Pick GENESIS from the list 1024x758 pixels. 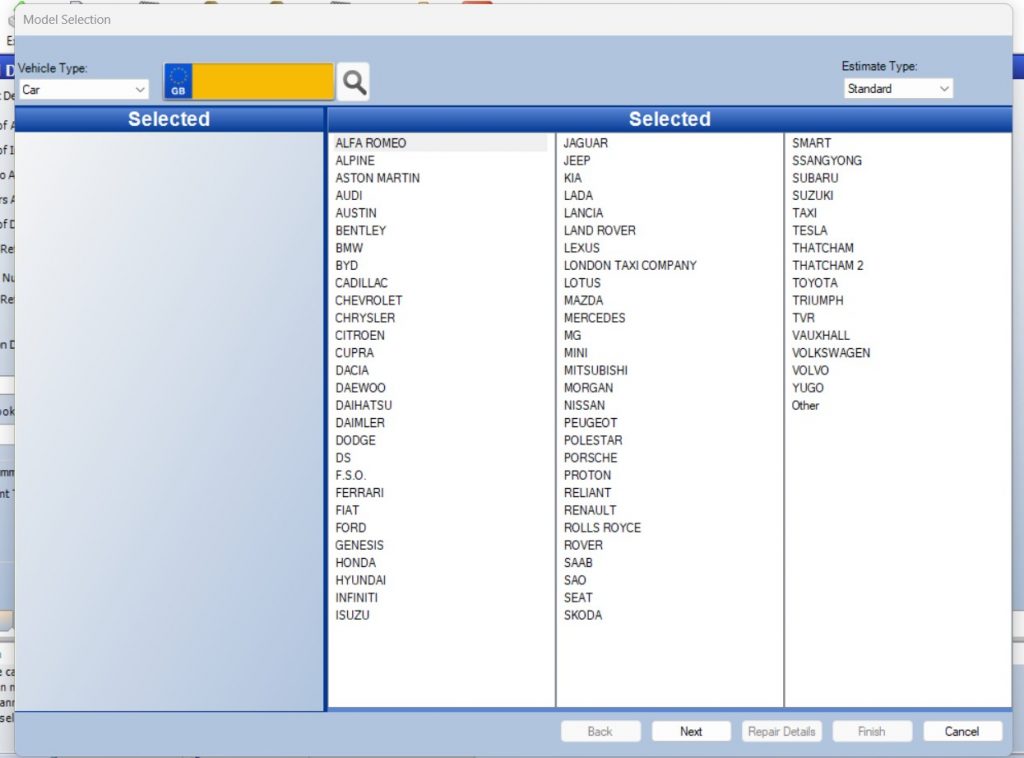coord(359,545)
